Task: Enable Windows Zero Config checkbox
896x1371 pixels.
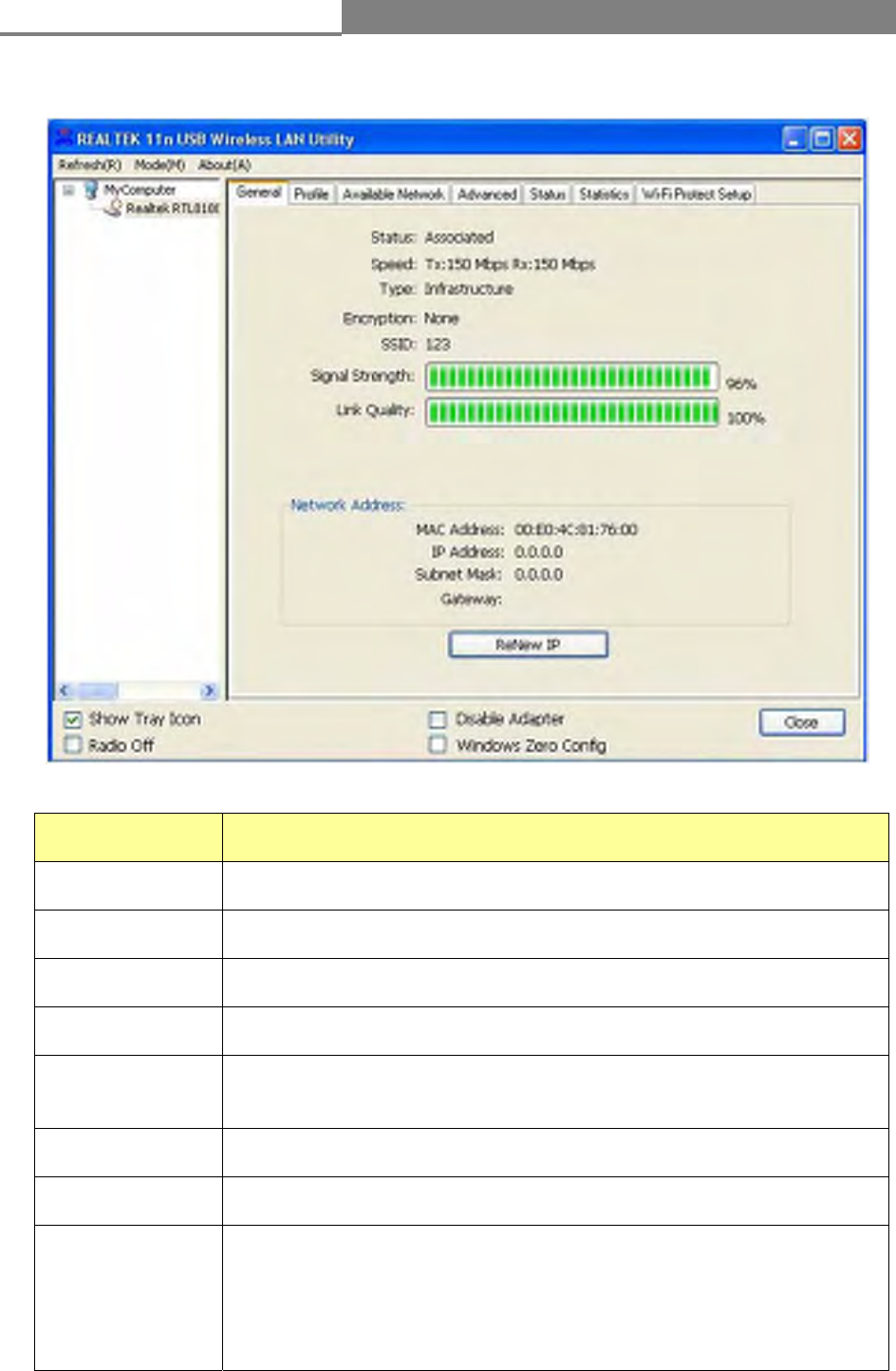Action: click(438, 745)
